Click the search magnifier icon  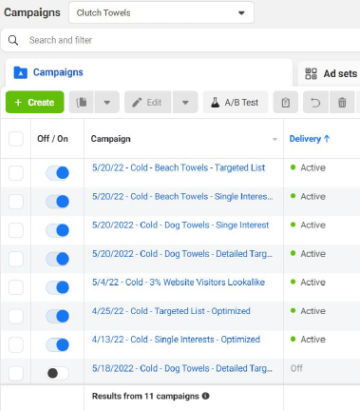tap(13, 40)
